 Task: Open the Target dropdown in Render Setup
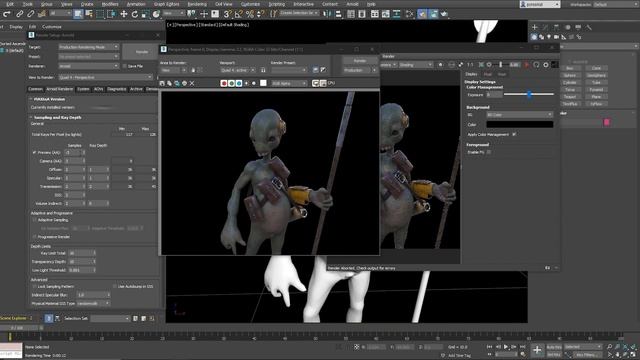[89, 47]
